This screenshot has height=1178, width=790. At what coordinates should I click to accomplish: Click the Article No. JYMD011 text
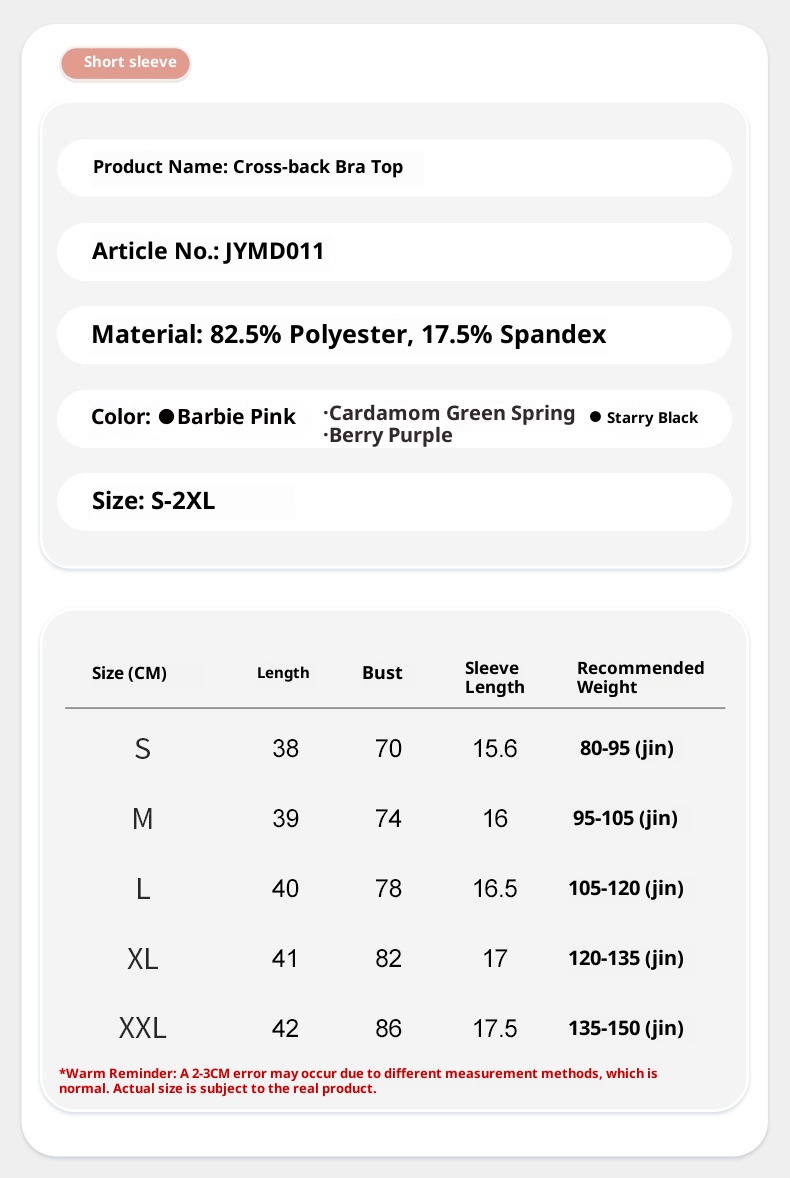pyautogui.click(x=208, y=251)
